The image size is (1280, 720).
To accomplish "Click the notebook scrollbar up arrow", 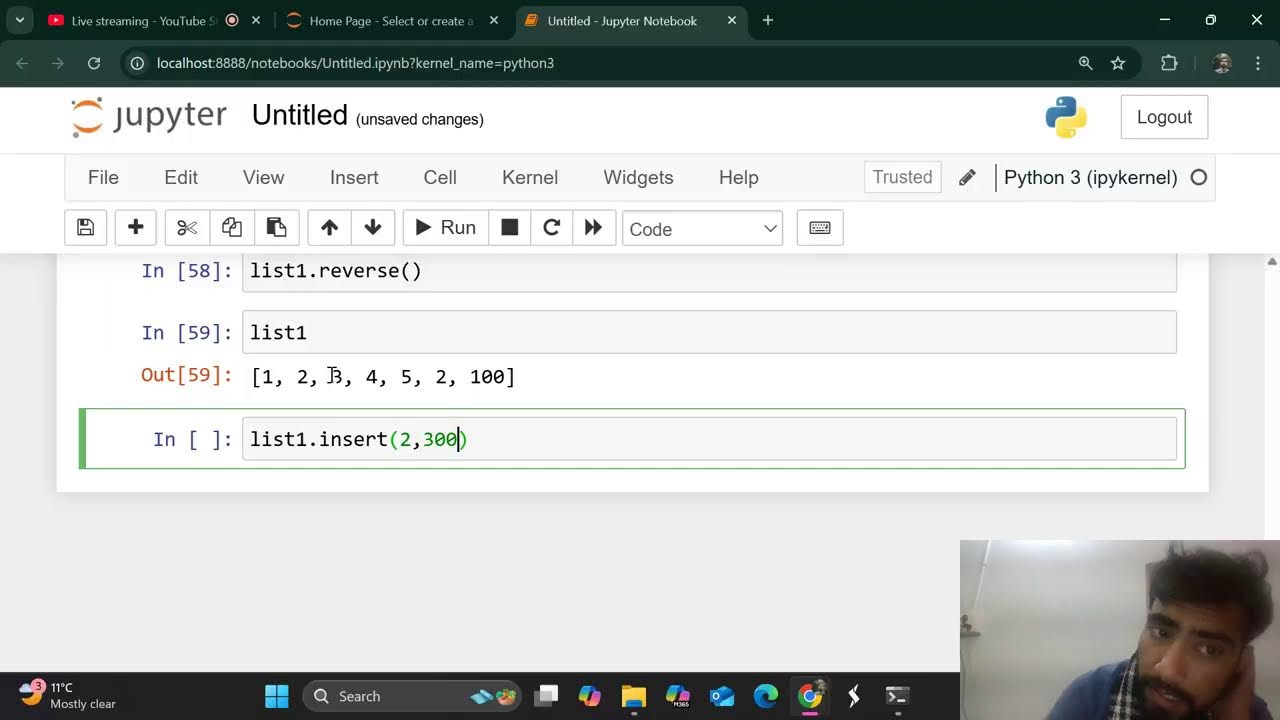I will coord(1272,261).
